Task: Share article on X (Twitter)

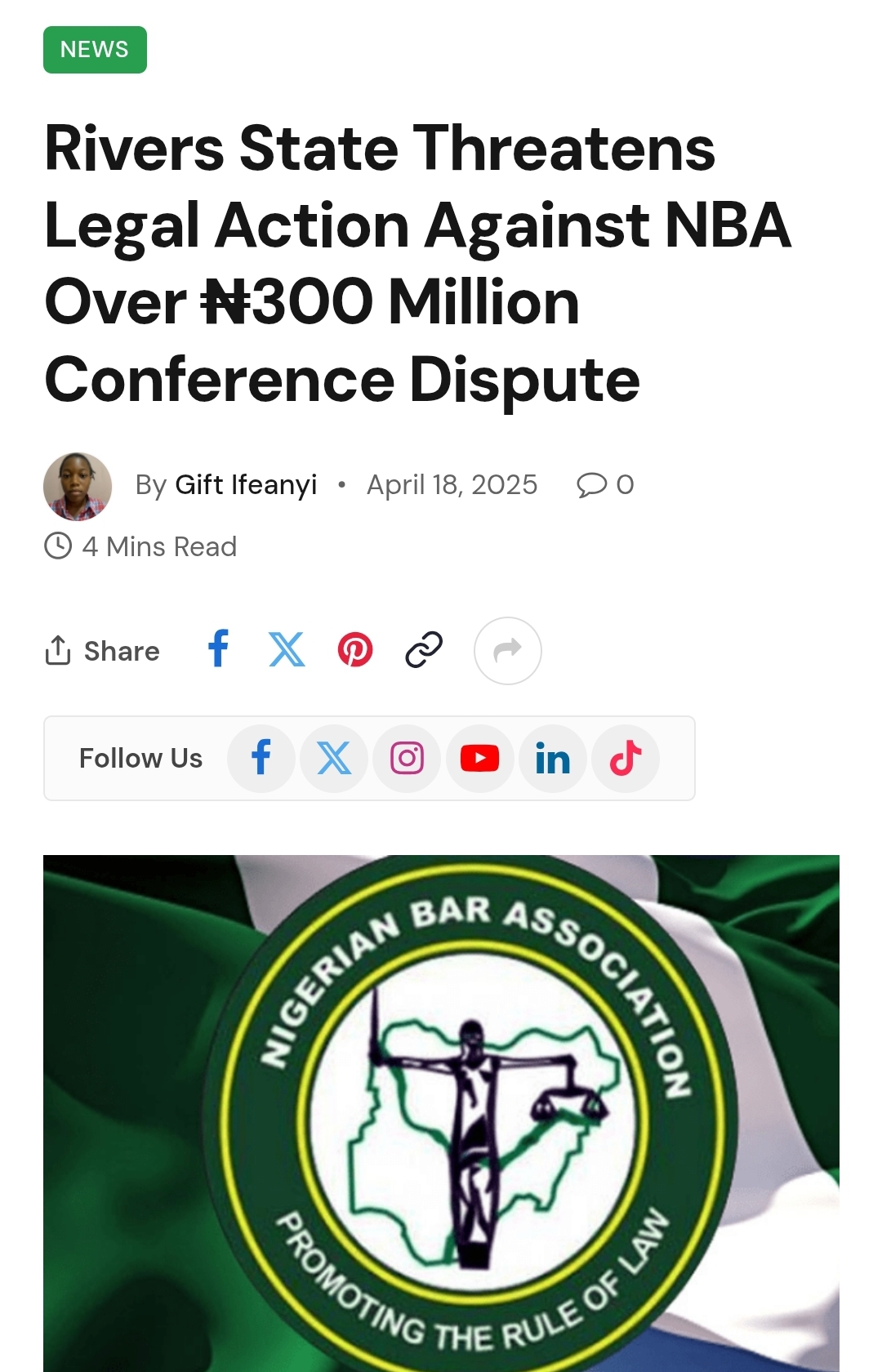Action: click(287, 650)
